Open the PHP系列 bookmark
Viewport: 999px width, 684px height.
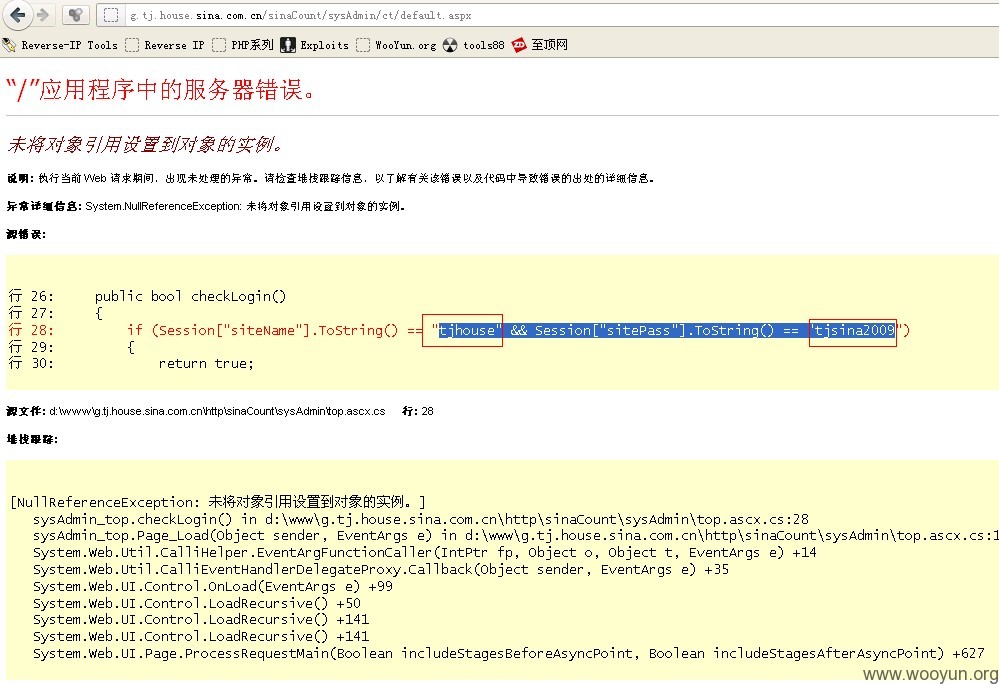click(x=243, y=45)
